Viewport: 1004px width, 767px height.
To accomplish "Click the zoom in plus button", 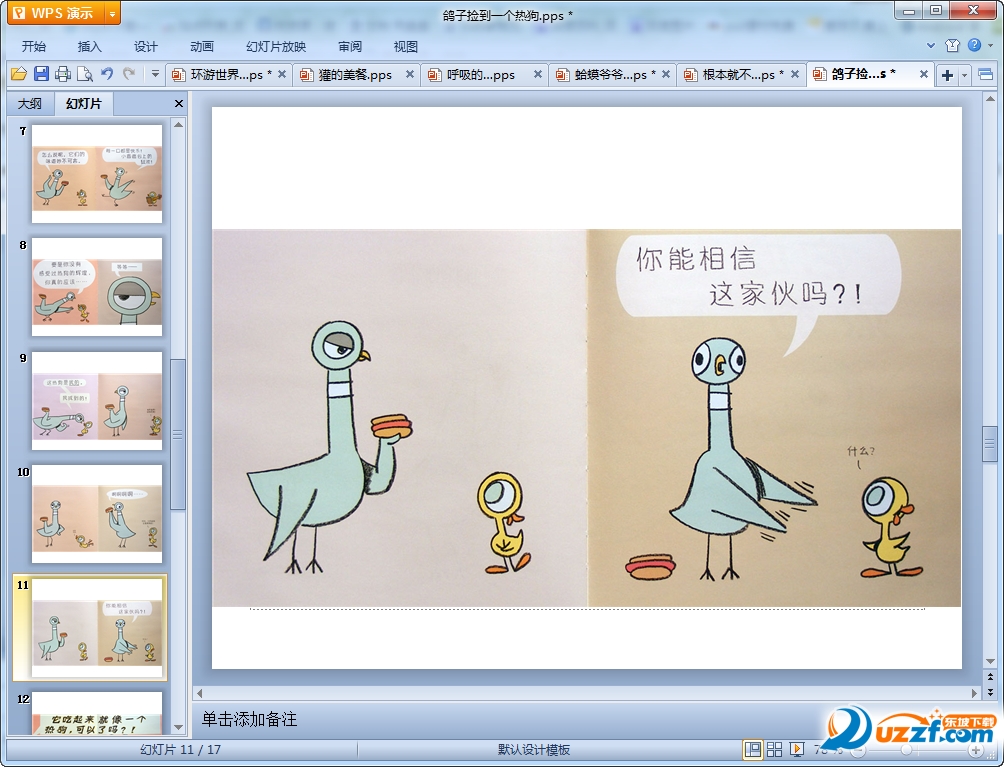I will pos(976,750).
